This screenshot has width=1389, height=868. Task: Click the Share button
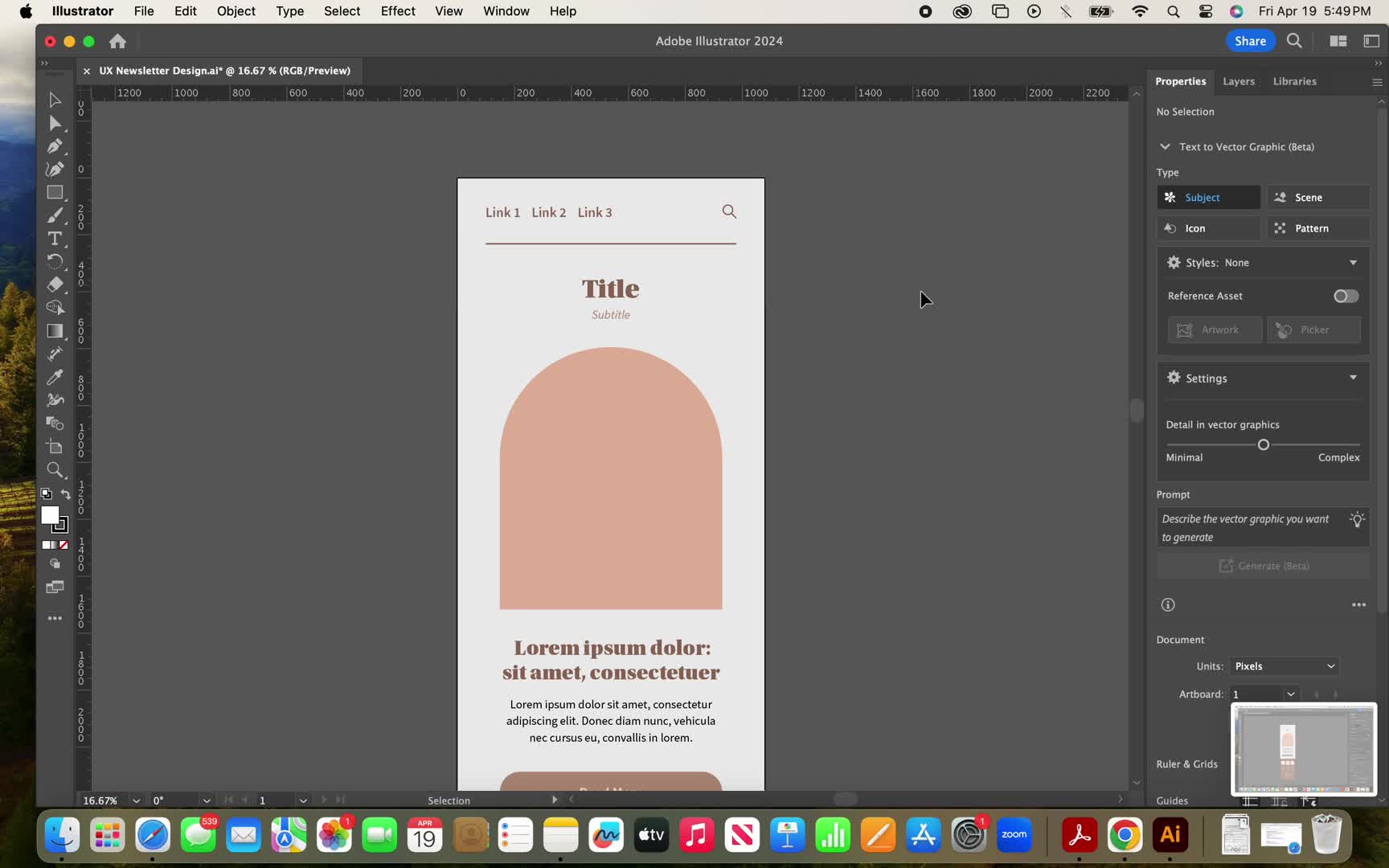(x=1250, y=41)
